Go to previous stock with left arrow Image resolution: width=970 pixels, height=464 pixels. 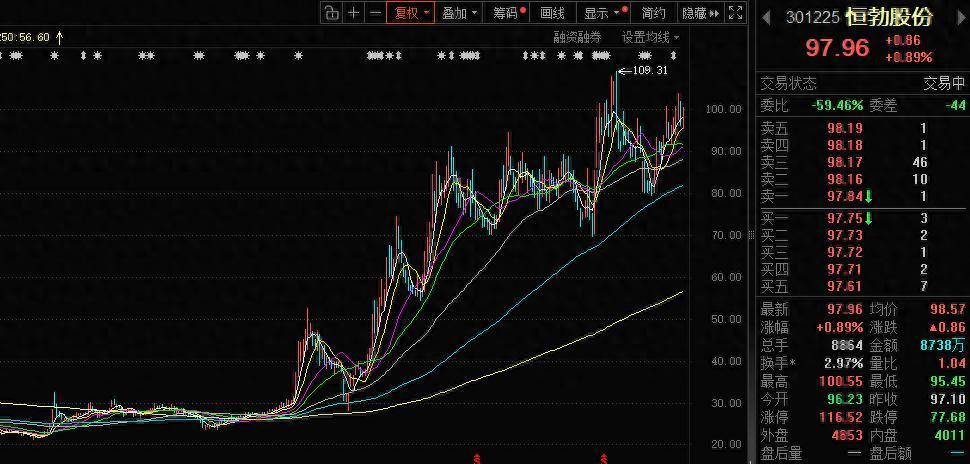767,17
